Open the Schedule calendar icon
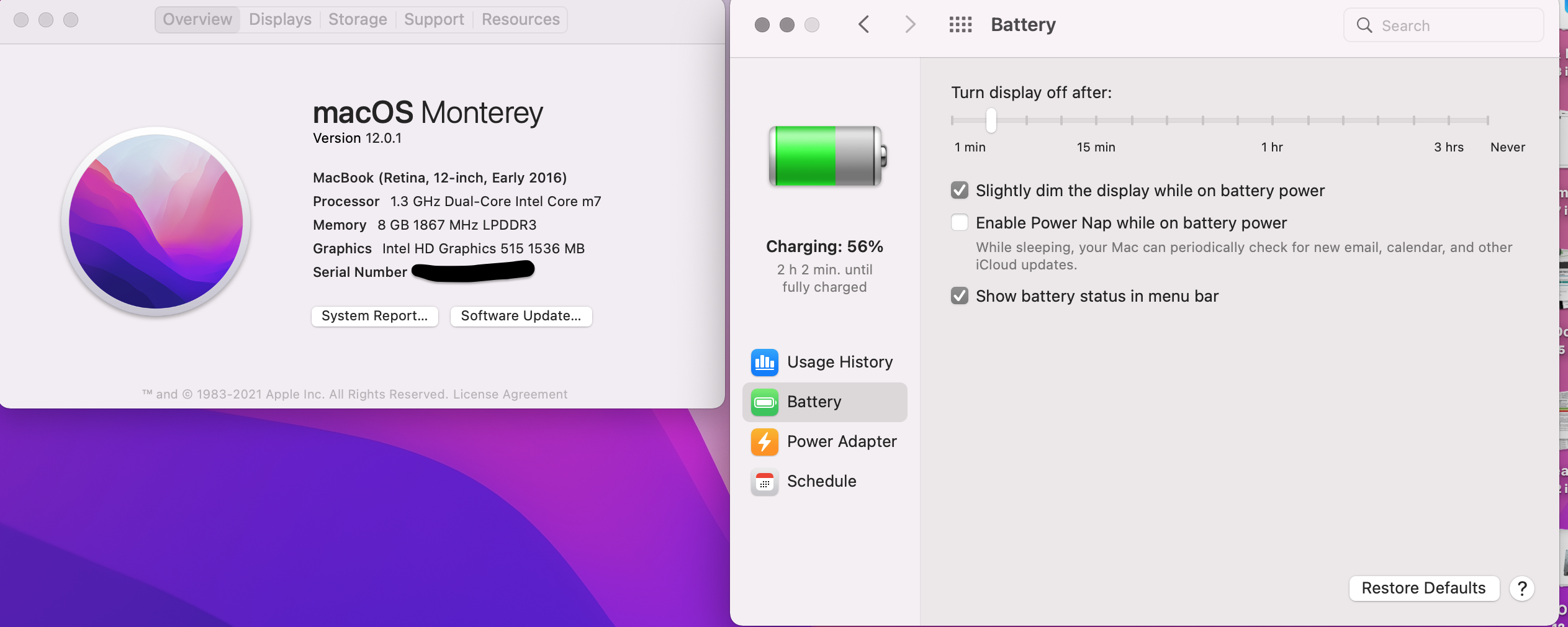The image size is (1568, 627). tap(764, 482)
